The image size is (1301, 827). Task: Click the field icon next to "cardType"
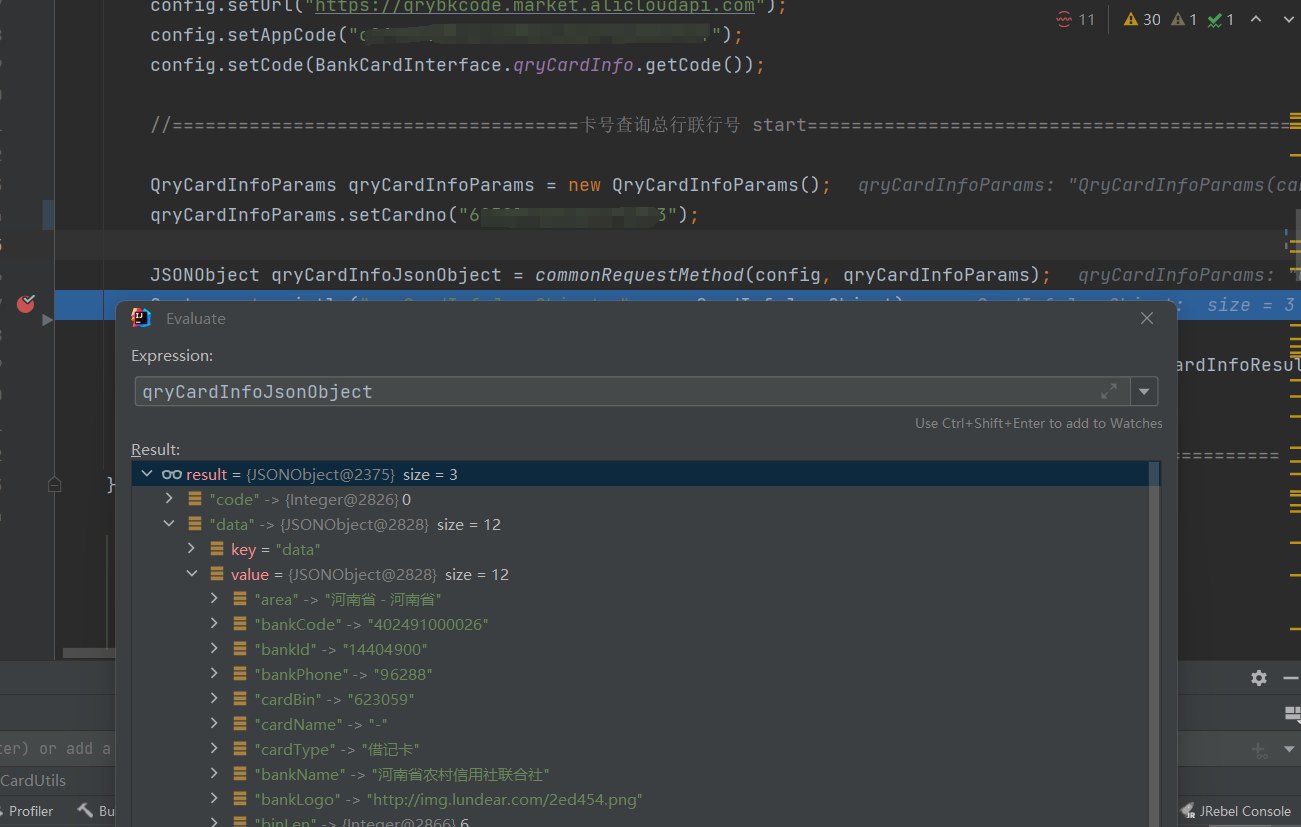pyautogui.click(x=239, y=749)
